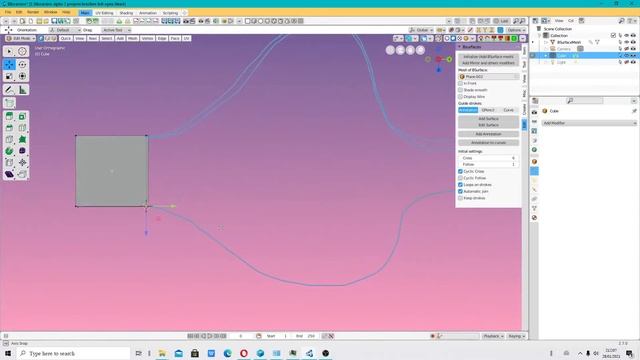Enable the Keep strokes checkbox

(460, 198)
